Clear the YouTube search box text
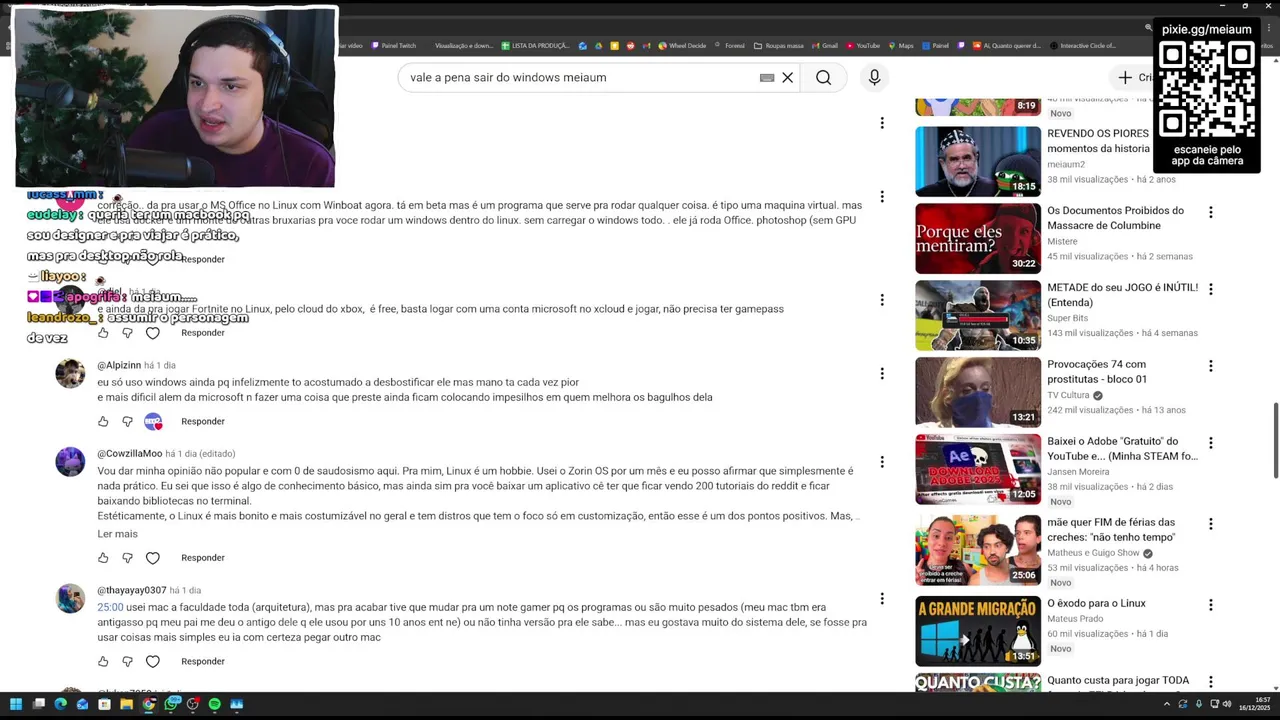Image resolution: width=1280 pixels, height=720 pixels. tap(788, 78)
